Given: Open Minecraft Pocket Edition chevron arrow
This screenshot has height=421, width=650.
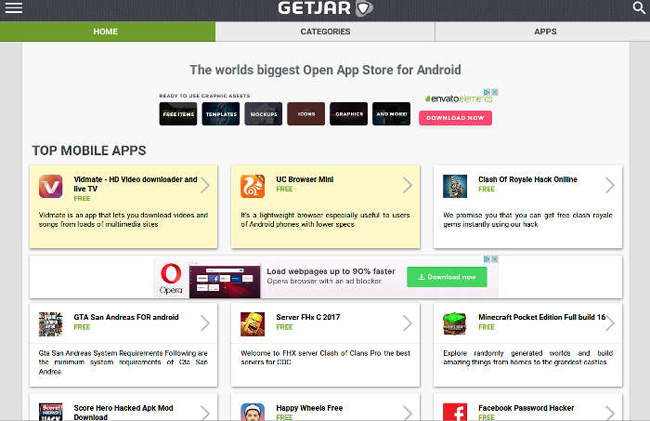Looking at the screenshot, I should point(609,323).
